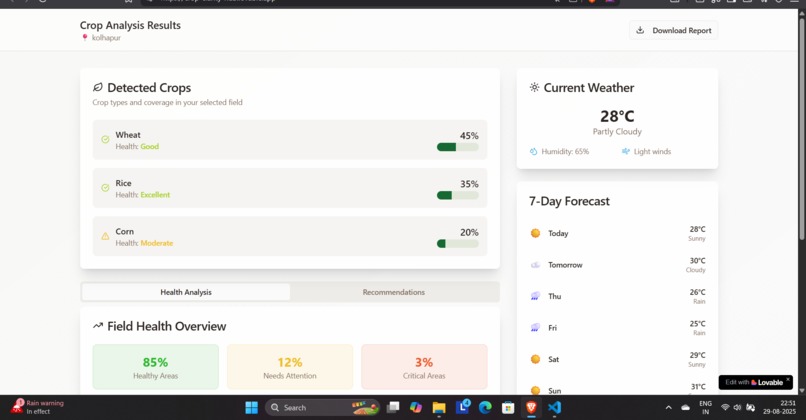
Task: Dismiss the Edit with Lovable badge
Action: pyautogui.click(x=787, y=379)
